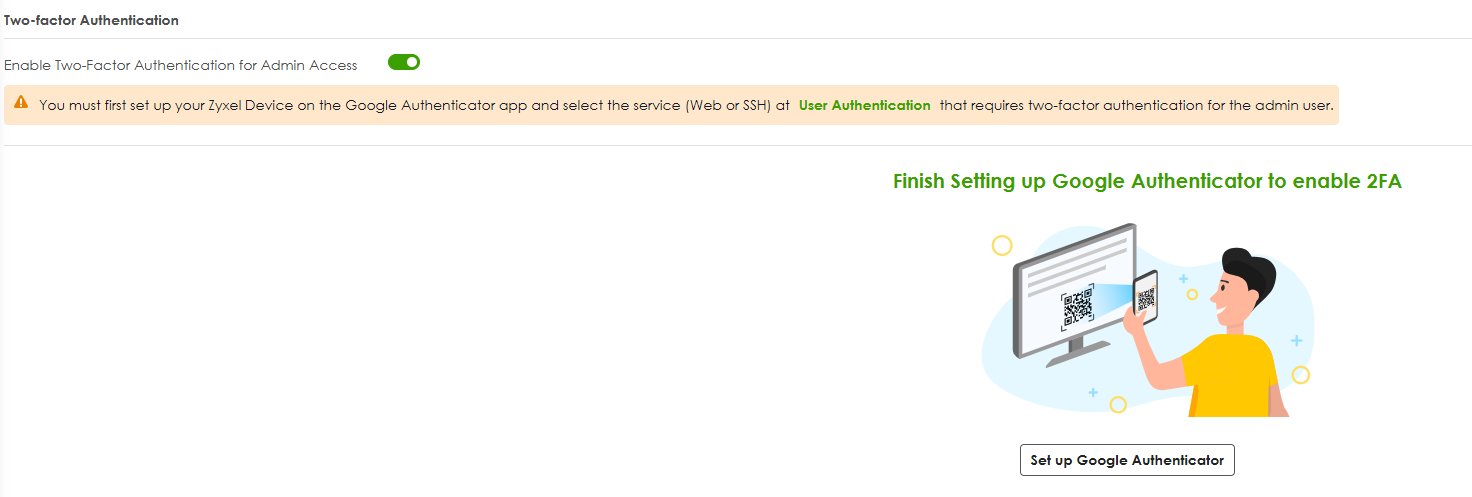Image resolution: width=1472 pixels, height=497 pixels.
Task: Click the yellow circle below the illustration
Action: [1118, 404]
